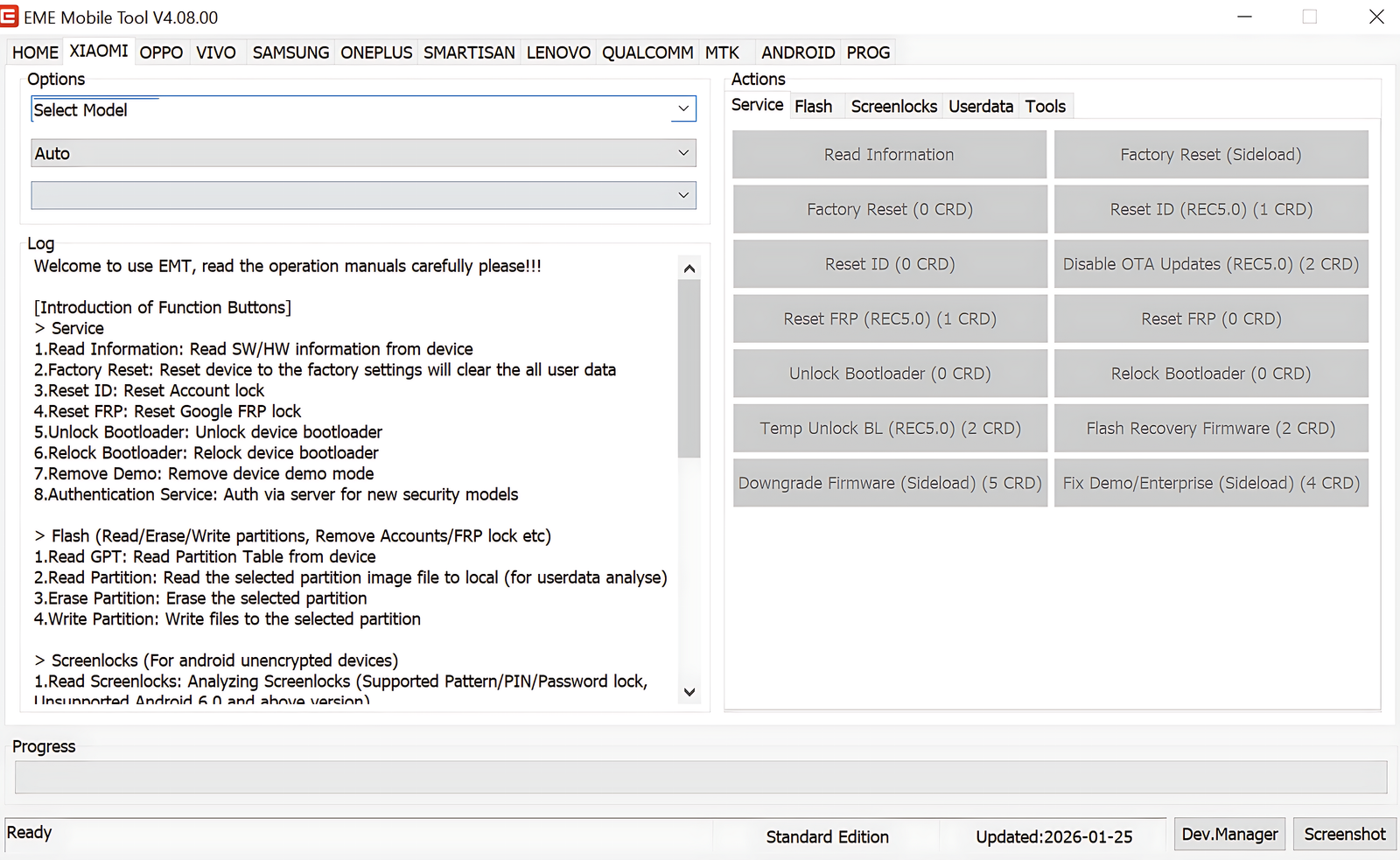The height and width of the screenshot is (860, 1400).
Task: Open the third empty dropdown under Options
Action: pyautogui.click(x=683, y=194)
